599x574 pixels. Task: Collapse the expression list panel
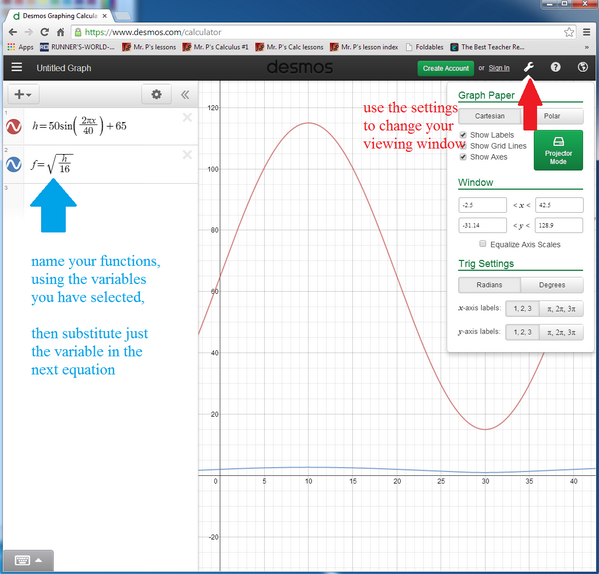[185, 95]
